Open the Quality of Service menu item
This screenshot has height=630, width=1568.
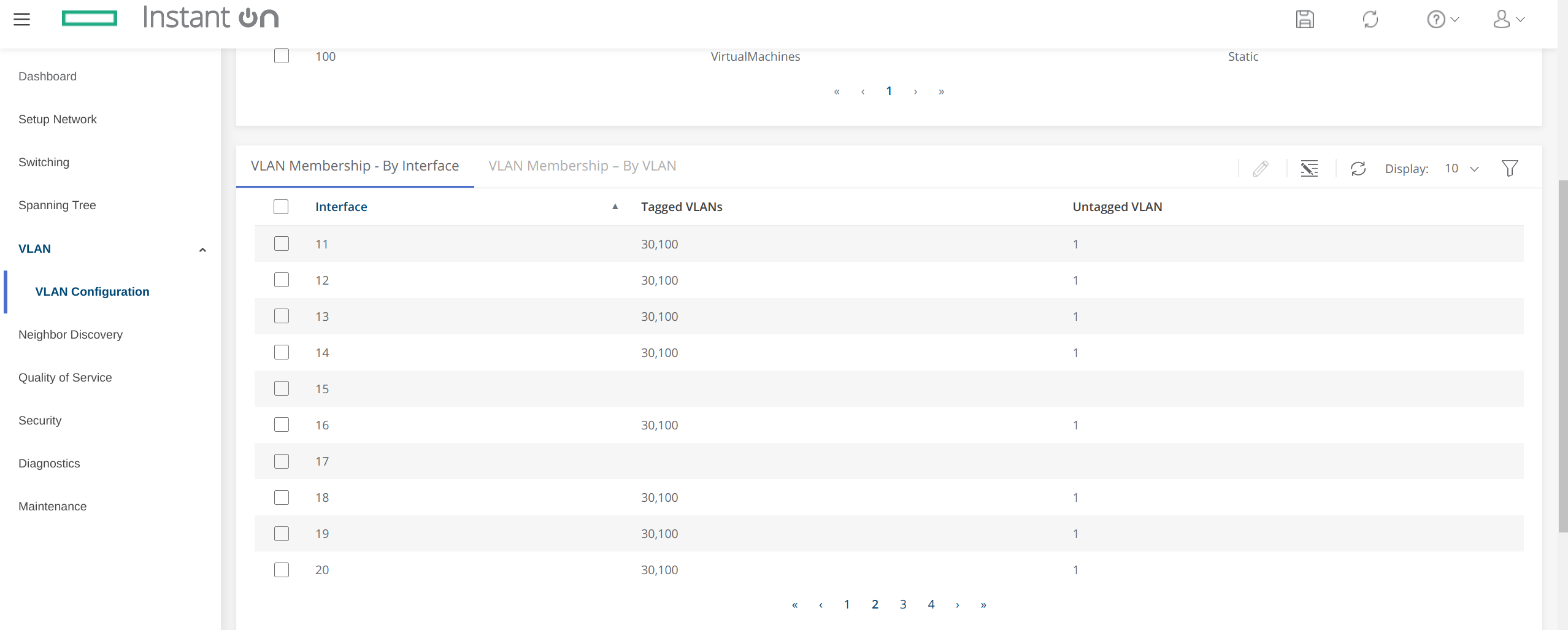pos(65,377)
